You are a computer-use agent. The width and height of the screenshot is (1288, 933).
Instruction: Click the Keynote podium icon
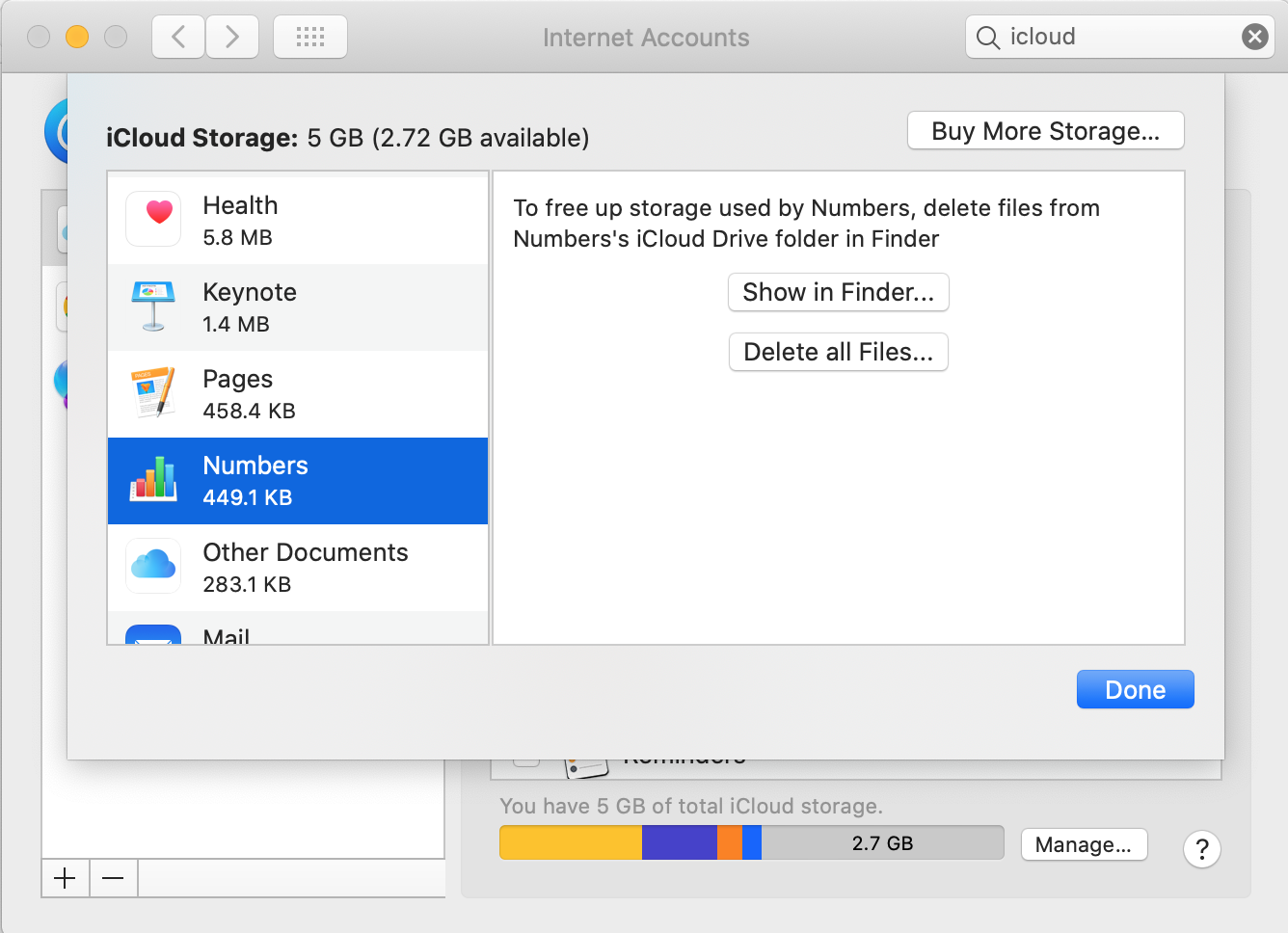click(153, 306)
